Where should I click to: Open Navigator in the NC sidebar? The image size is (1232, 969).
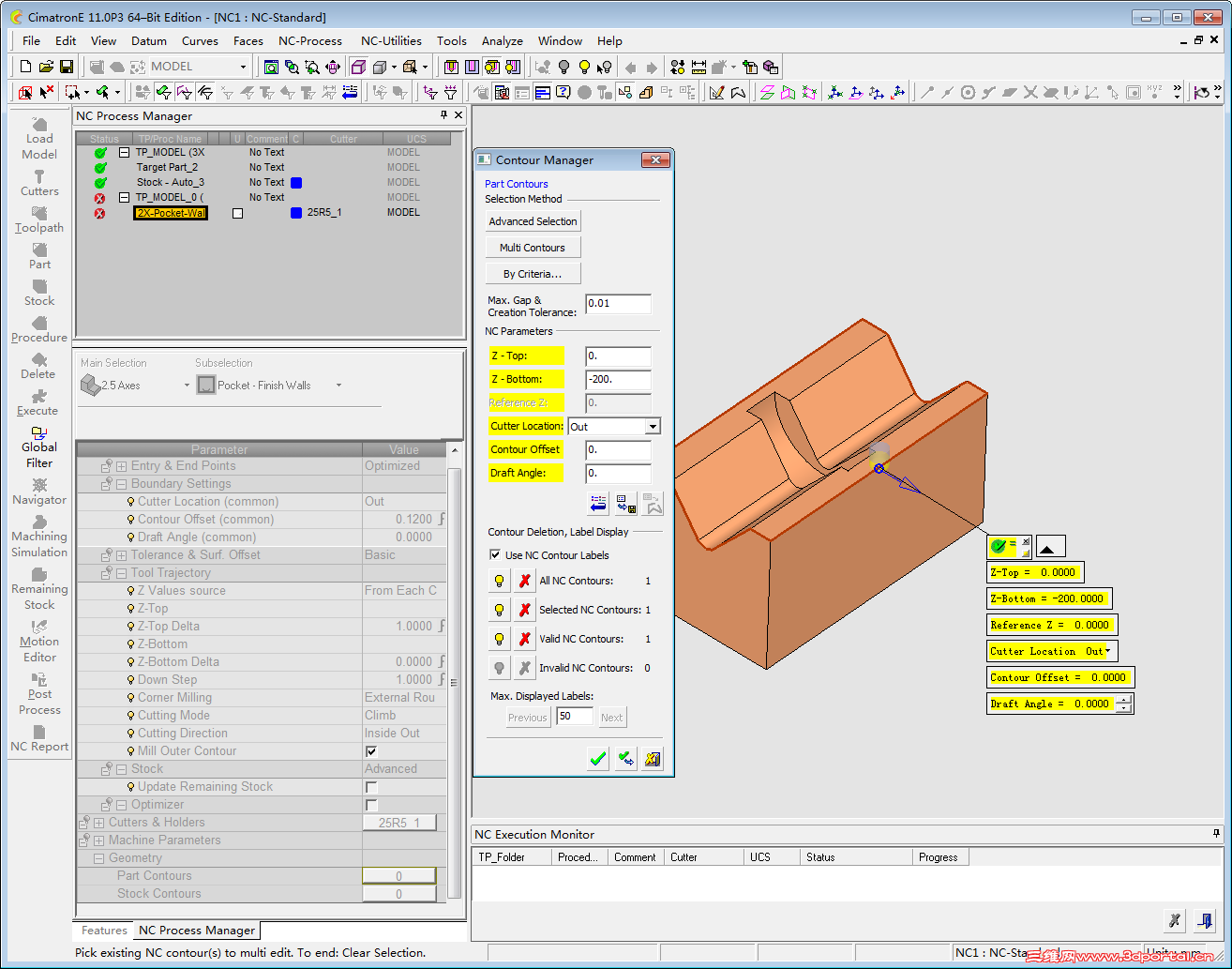[39, 492]
